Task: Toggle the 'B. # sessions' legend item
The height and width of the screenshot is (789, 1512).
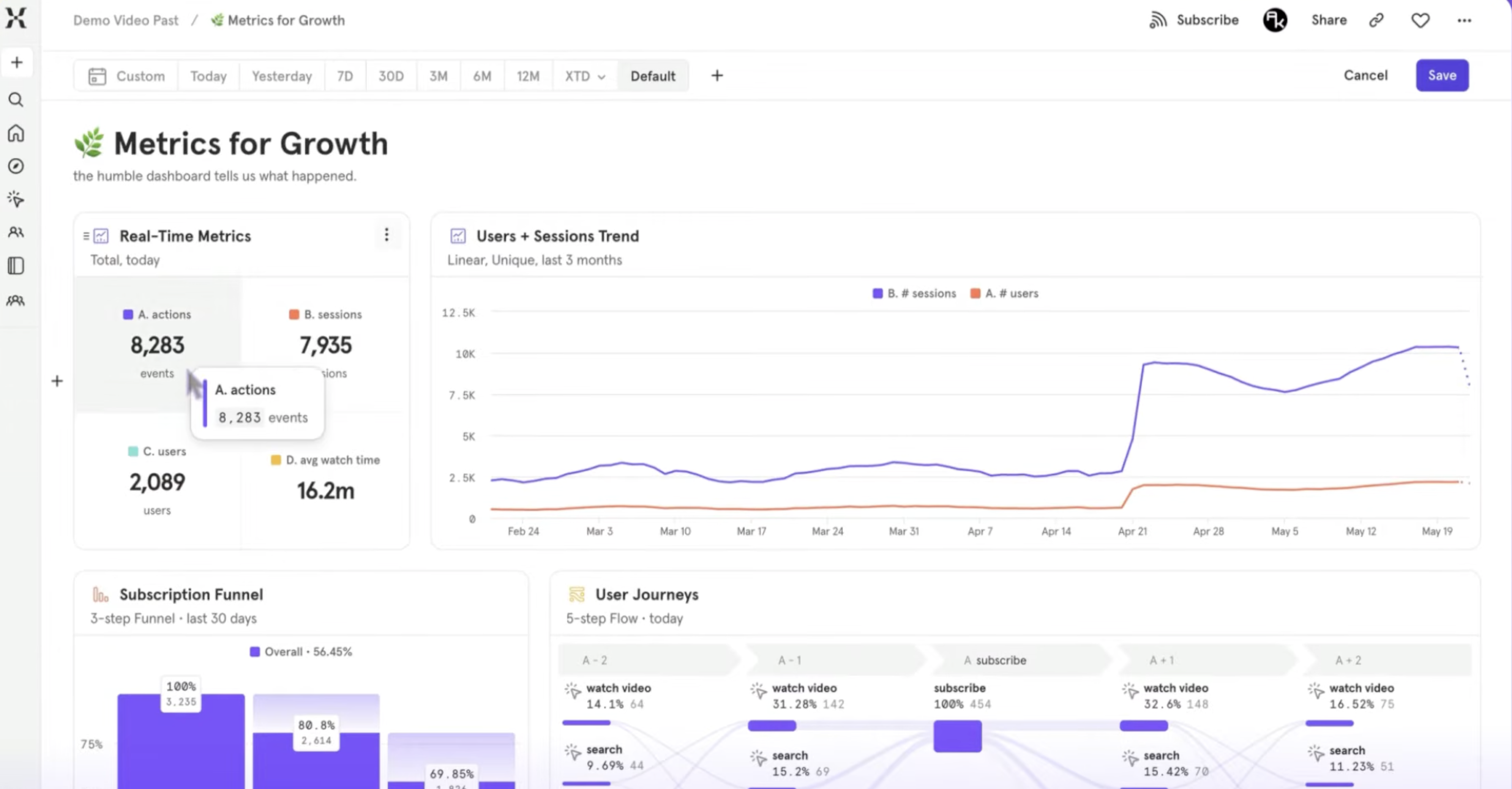Action: pyautogui.click(x=913, y=293)
